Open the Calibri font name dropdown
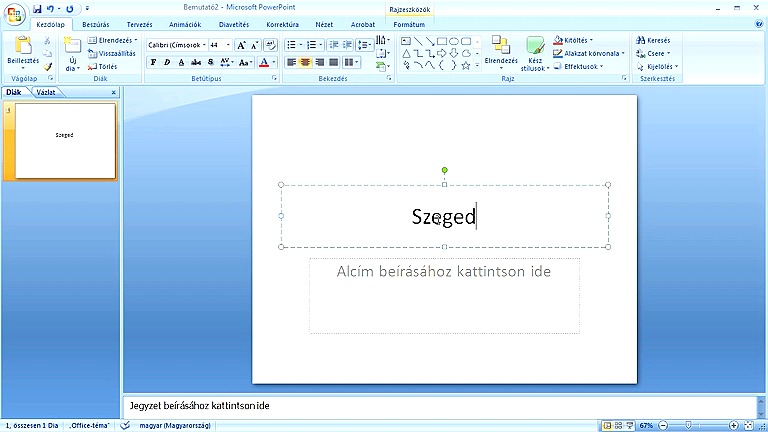 pos(177,45)
